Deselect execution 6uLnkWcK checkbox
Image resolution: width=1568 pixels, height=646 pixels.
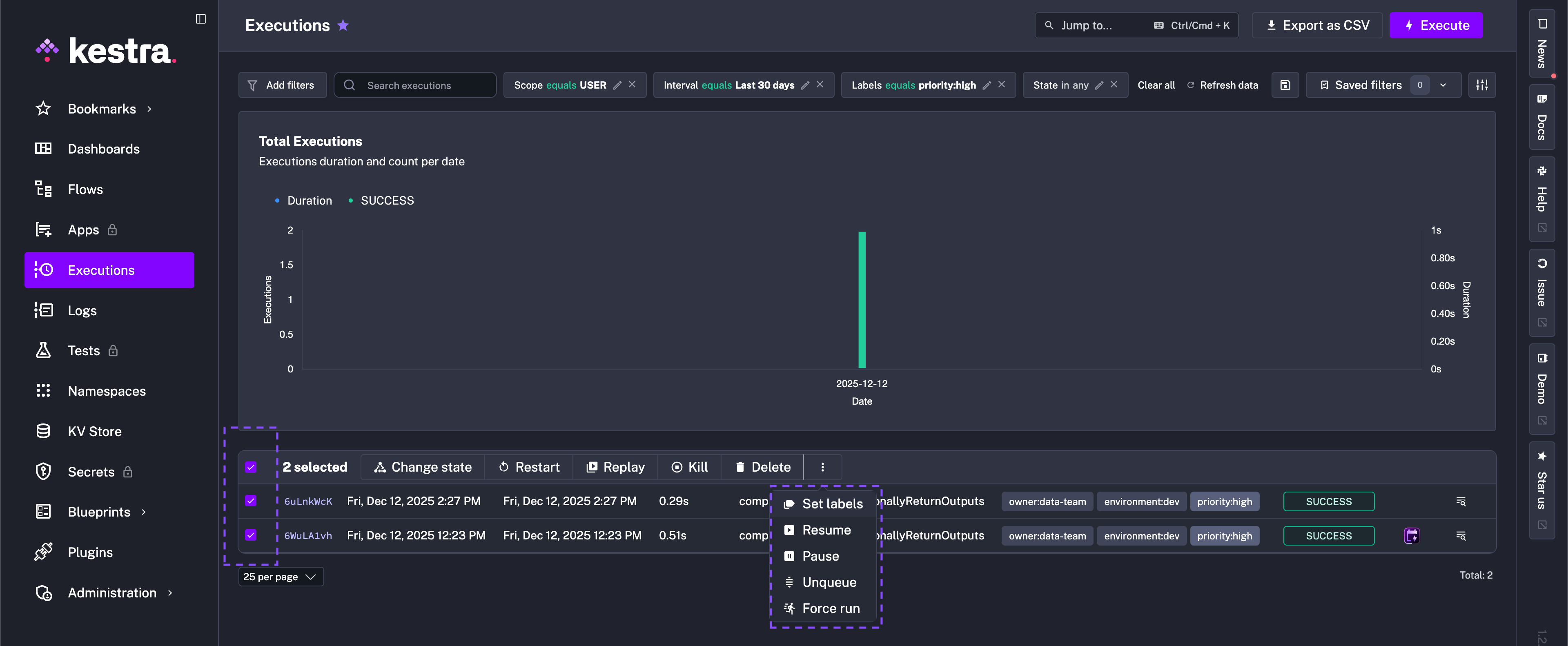(x=251, y=501)
